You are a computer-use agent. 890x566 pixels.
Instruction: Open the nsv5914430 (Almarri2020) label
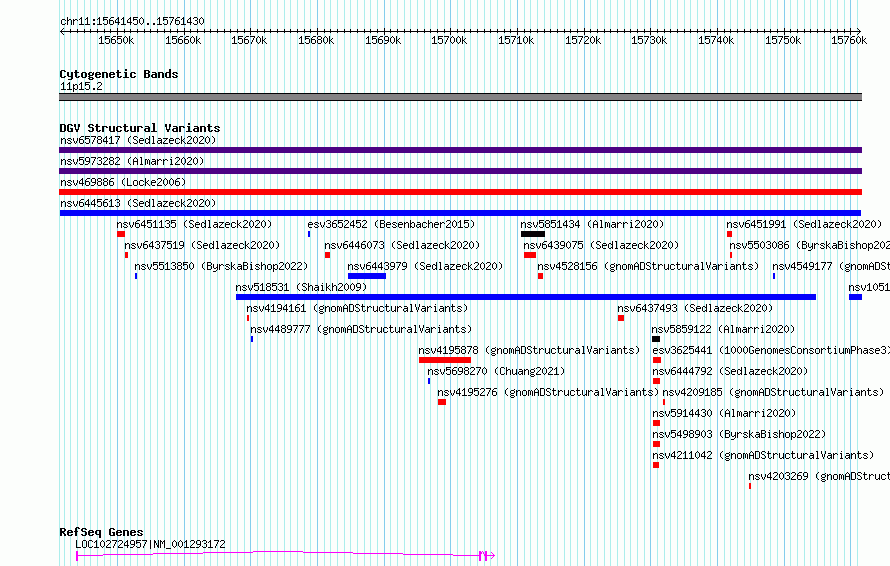[x=724, y=413]
